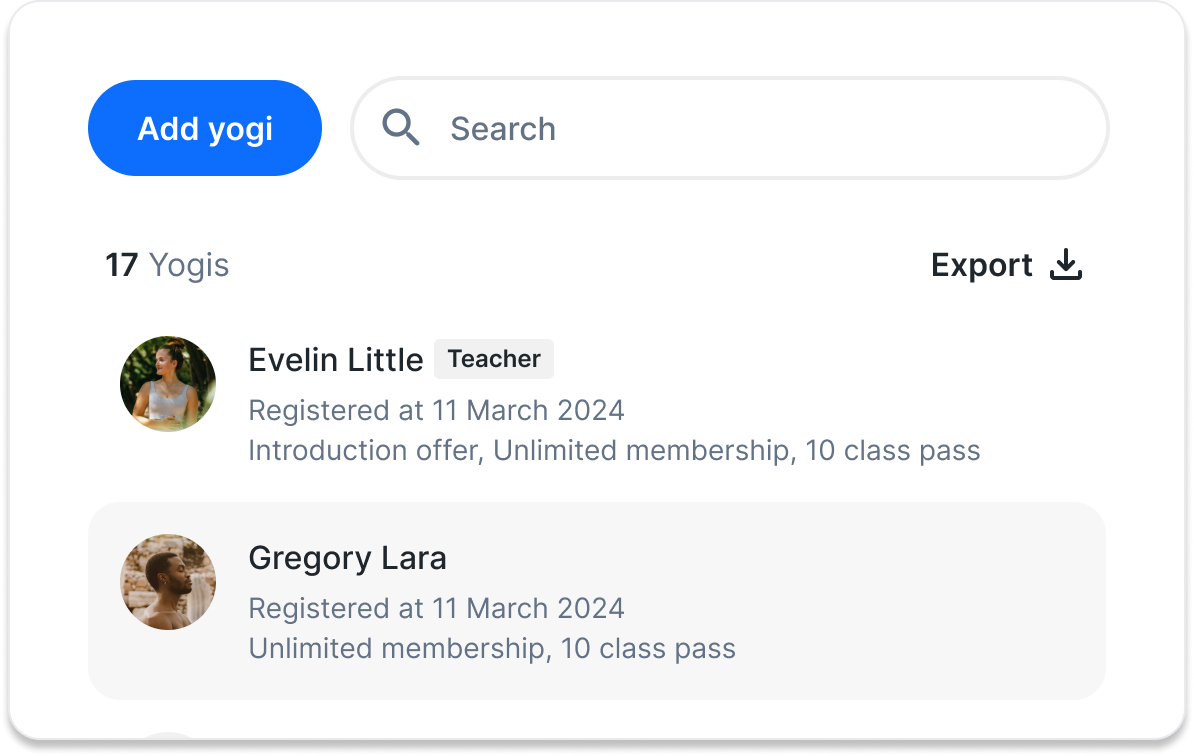Click Introduction offer in Evelin's row

tap(364, 450)
